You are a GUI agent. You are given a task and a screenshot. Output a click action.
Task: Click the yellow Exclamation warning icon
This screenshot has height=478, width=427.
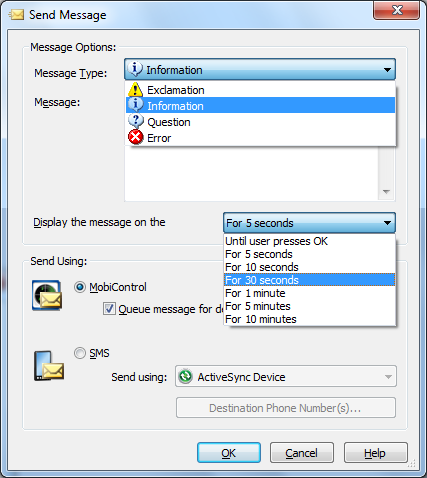136,89
